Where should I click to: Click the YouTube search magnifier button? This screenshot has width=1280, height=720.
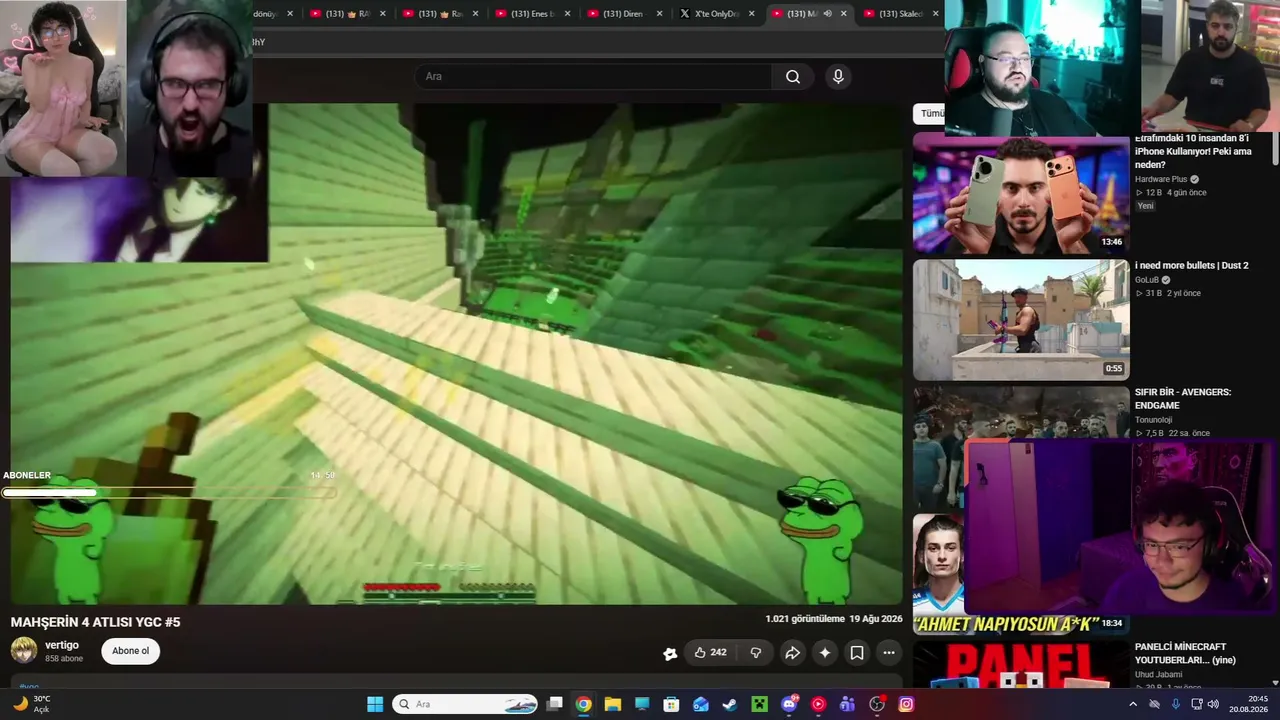(793, 77)
